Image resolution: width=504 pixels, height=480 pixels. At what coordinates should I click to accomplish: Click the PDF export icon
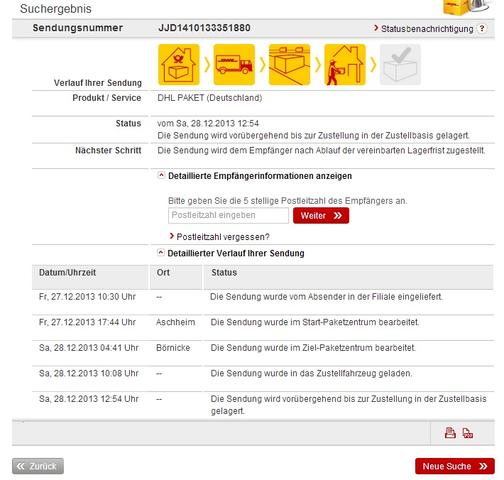[x=468, y=433]
